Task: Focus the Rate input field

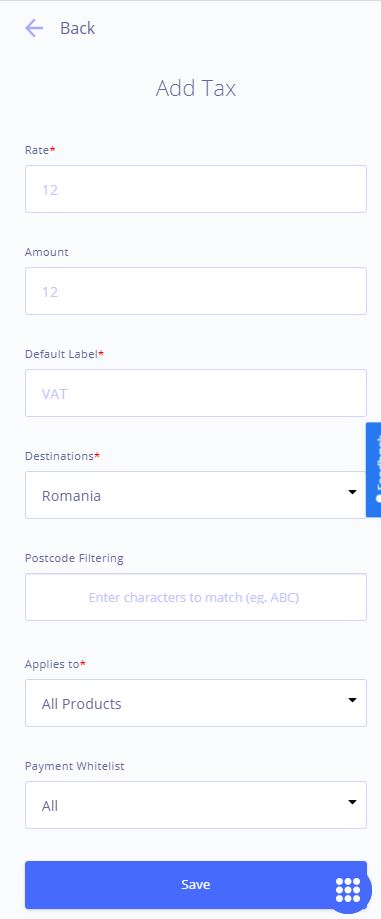Action: point(196,189)
